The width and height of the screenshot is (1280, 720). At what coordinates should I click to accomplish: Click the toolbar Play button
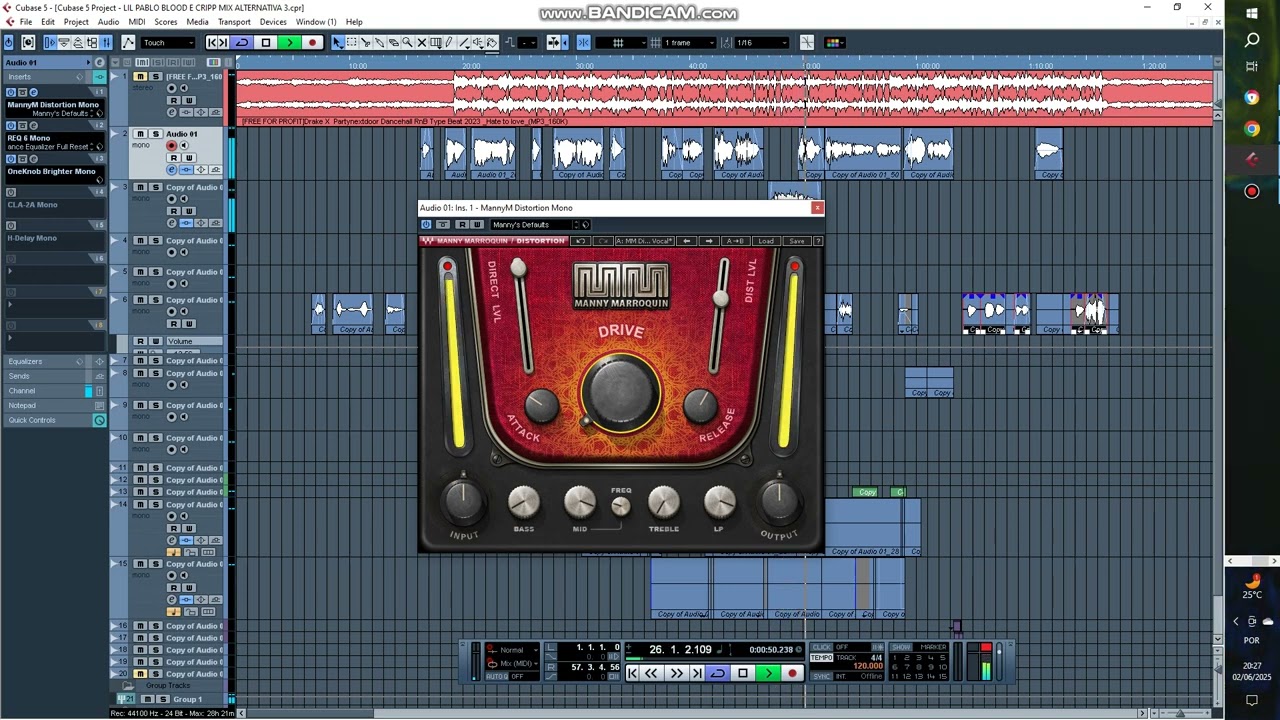coord(289,43)
